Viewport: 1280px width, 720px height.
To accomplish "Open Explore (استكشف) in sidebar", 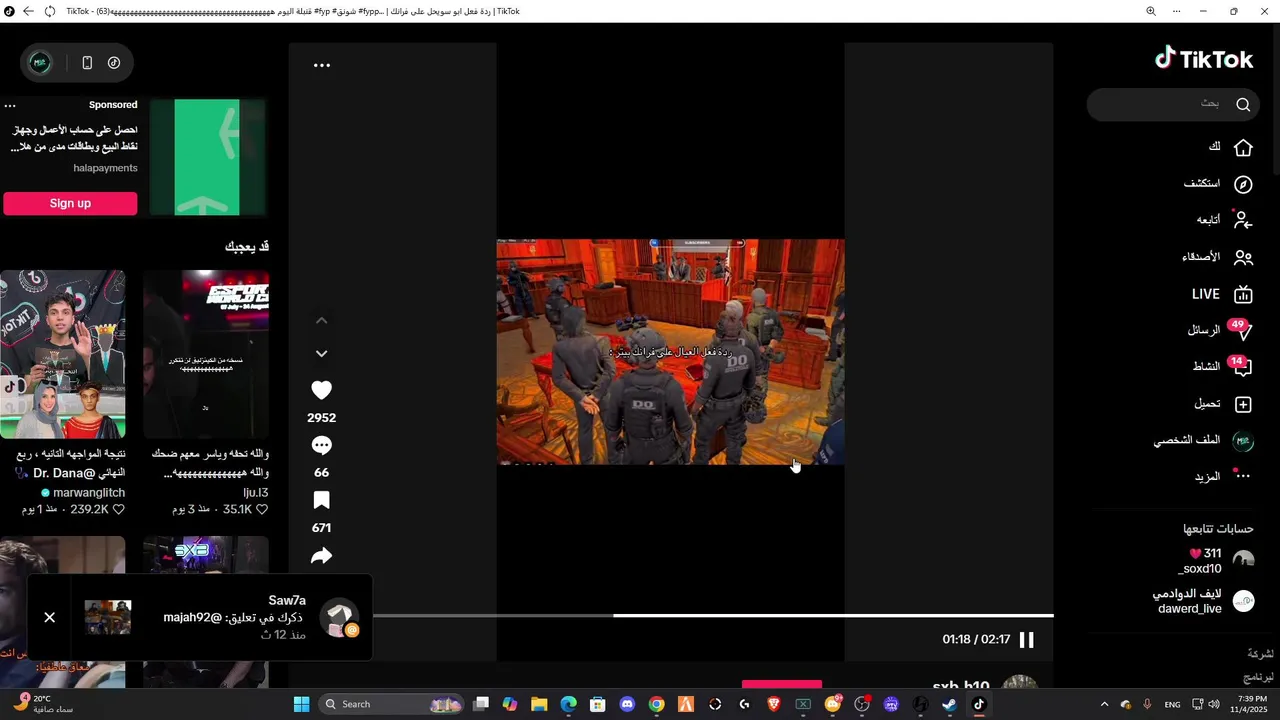I will point(1217,184).
